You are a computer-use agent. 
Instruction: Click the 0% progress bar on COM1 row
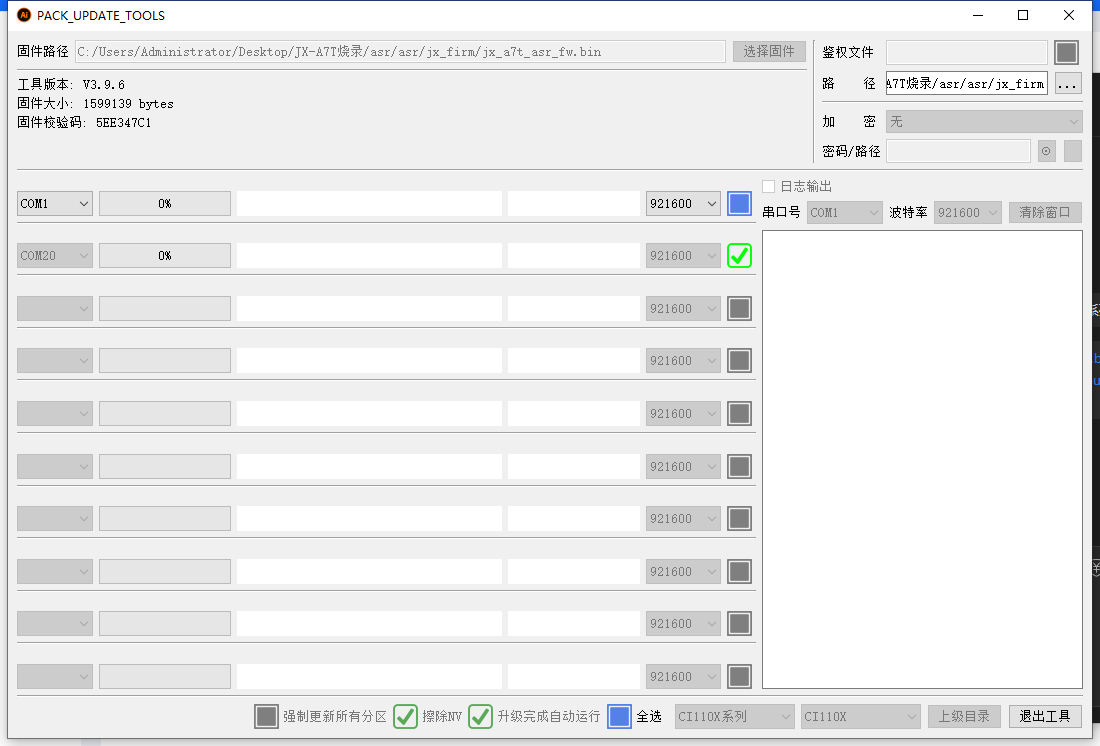pyautogui.click(x=165, y=204)
